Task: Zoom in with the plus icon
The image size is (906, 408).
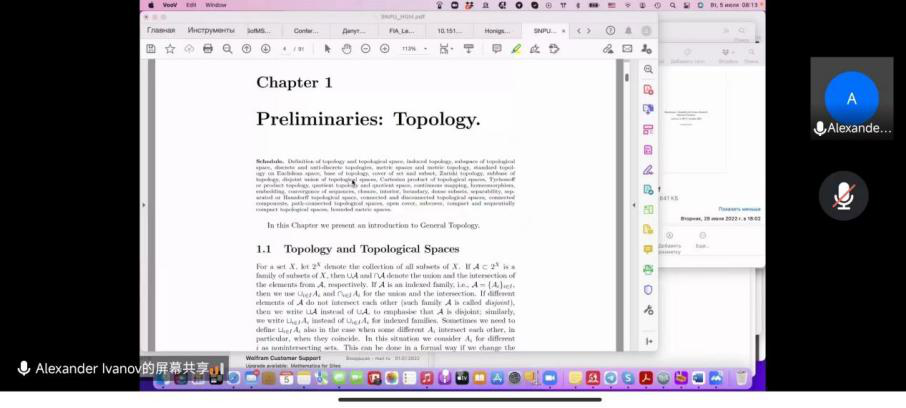Action: pyautogui.click(x=384, y=49)
